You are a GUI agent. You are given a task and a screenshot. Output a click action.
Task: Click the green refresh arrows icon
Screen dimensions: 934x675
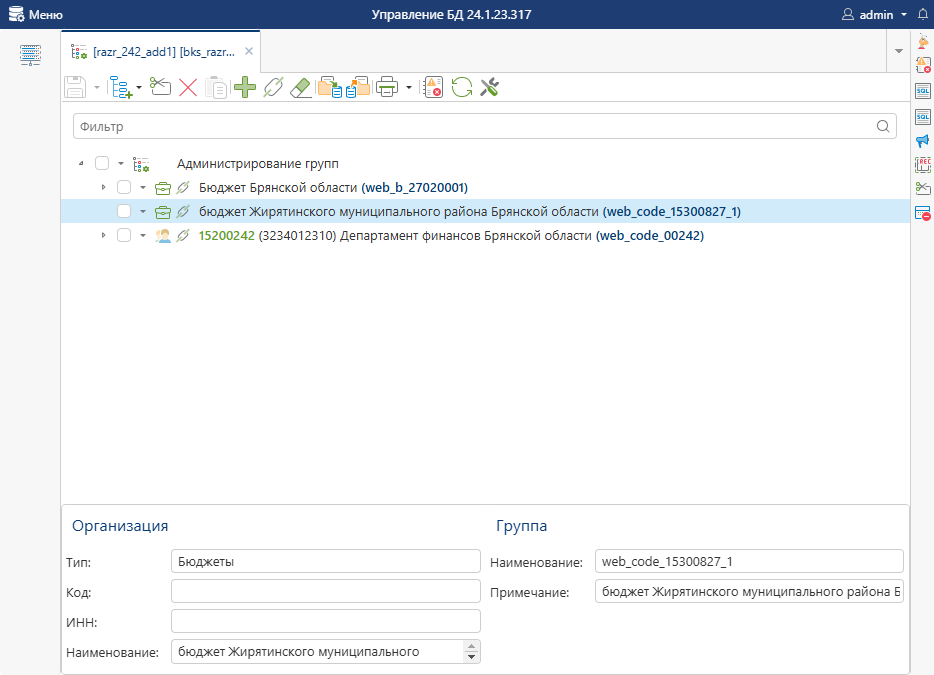[x=462, y=88]
